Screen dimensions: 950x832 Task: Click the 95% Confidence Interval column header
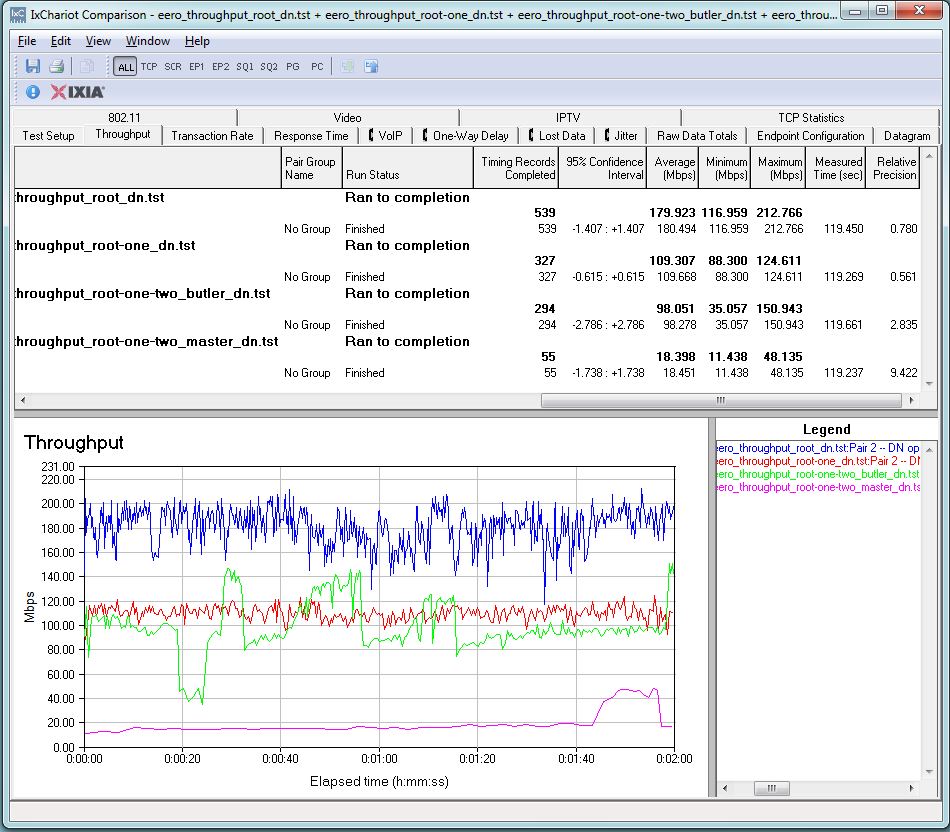click(x=602, y=168)
